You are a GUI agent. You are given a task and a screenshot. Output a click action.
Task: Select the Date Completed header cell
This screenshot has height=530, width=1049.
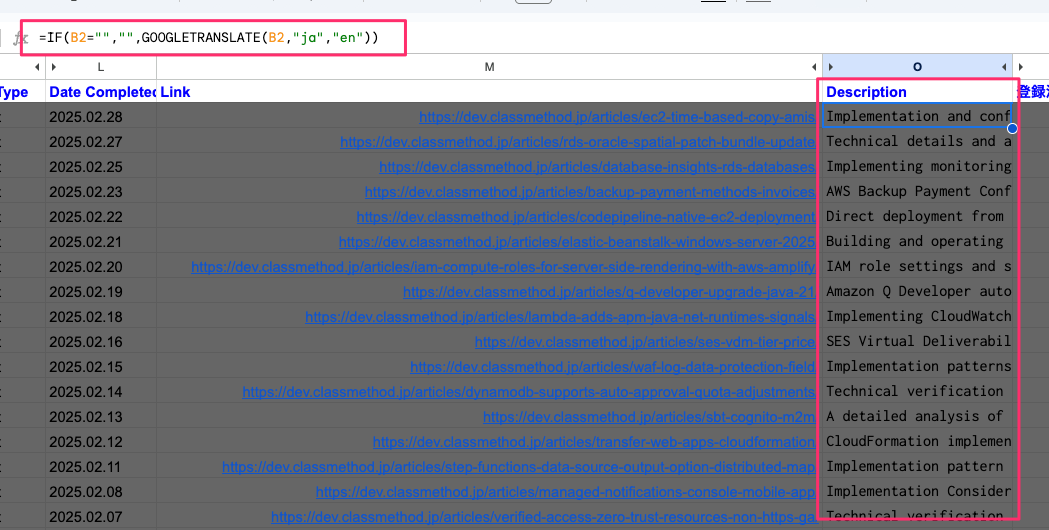(101, 92)
